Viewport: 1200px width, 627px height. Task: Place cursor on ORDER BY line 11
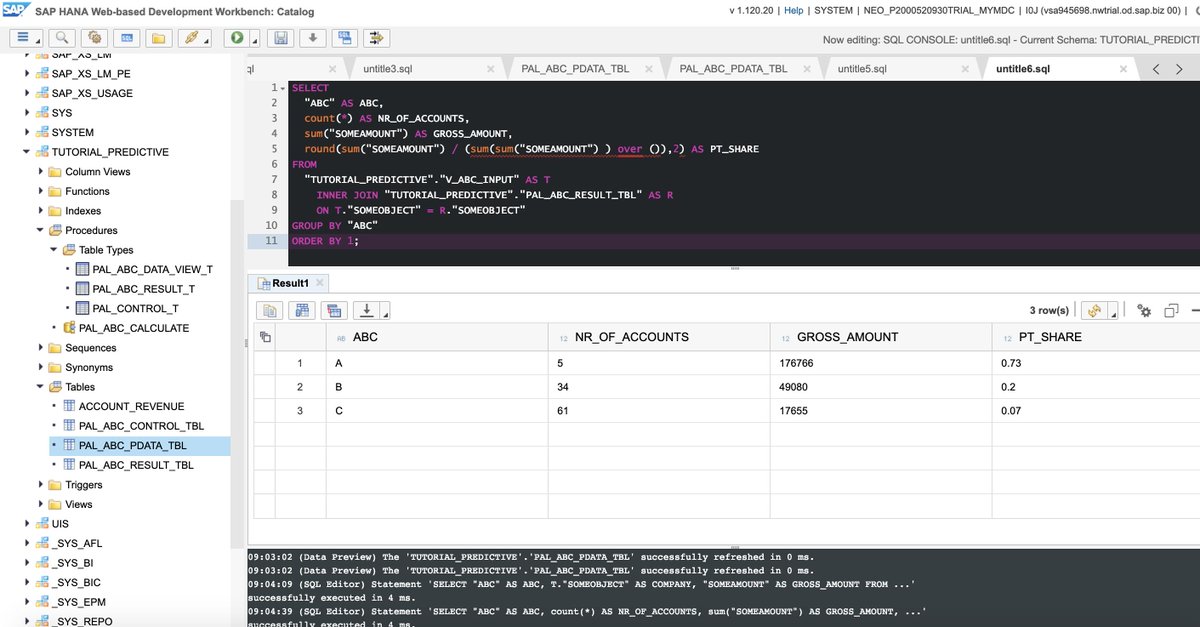click(742, 241)
